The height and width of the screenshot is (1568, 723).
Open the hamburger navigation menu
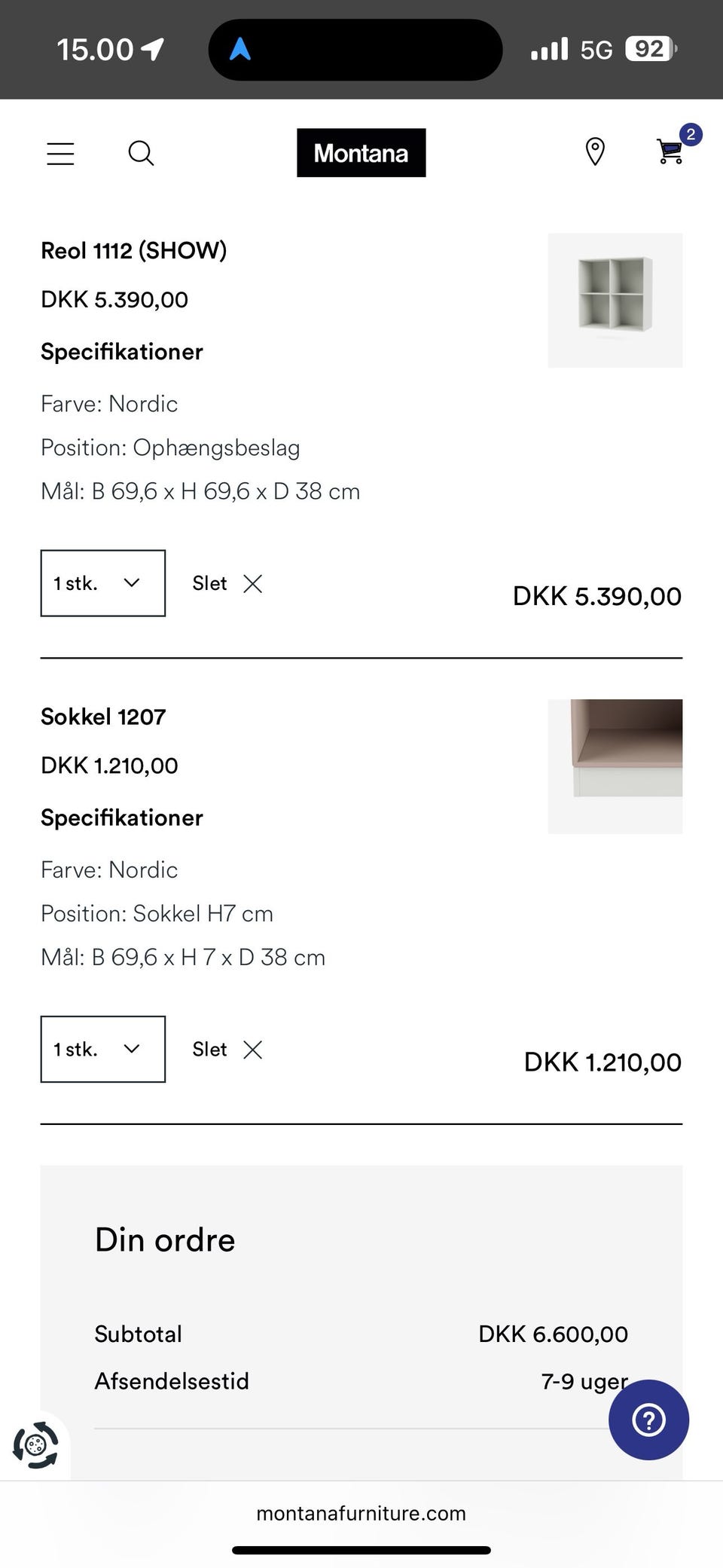coord(60,153)
